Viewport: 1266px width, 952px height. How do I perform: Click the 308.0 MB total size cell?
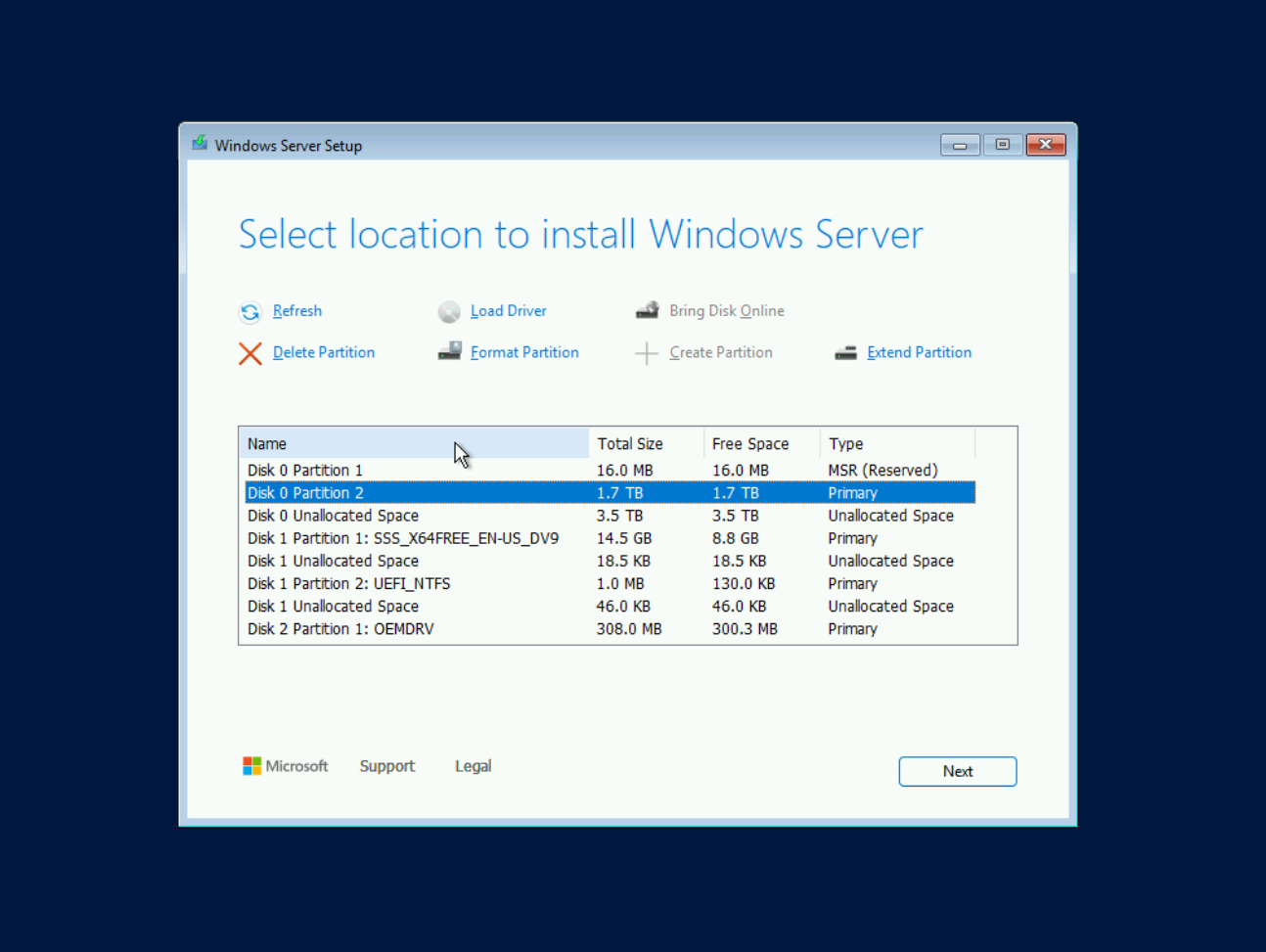click(628, 629)
